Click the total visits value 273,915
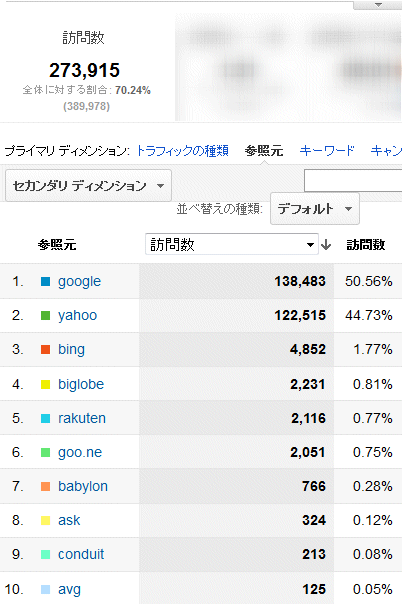Image resolution: width=402 pixels, height=604 pixels. click(x=84, y=70)
